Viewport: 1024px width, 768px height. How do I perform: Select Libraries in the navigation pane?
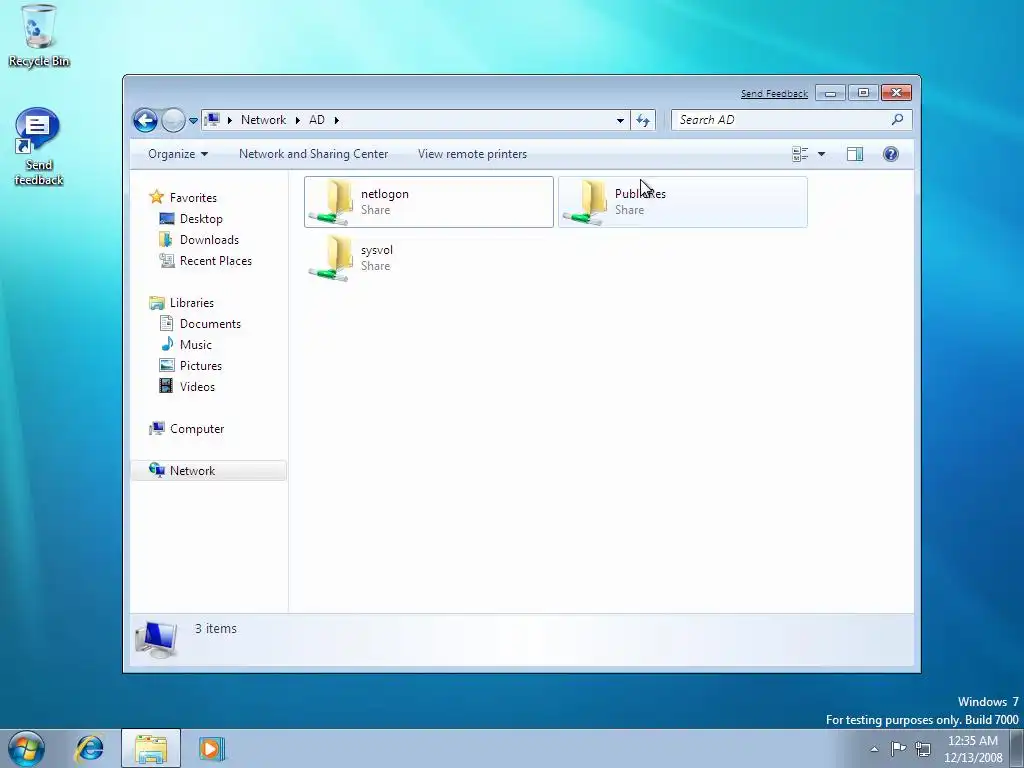tap(191, 303)
